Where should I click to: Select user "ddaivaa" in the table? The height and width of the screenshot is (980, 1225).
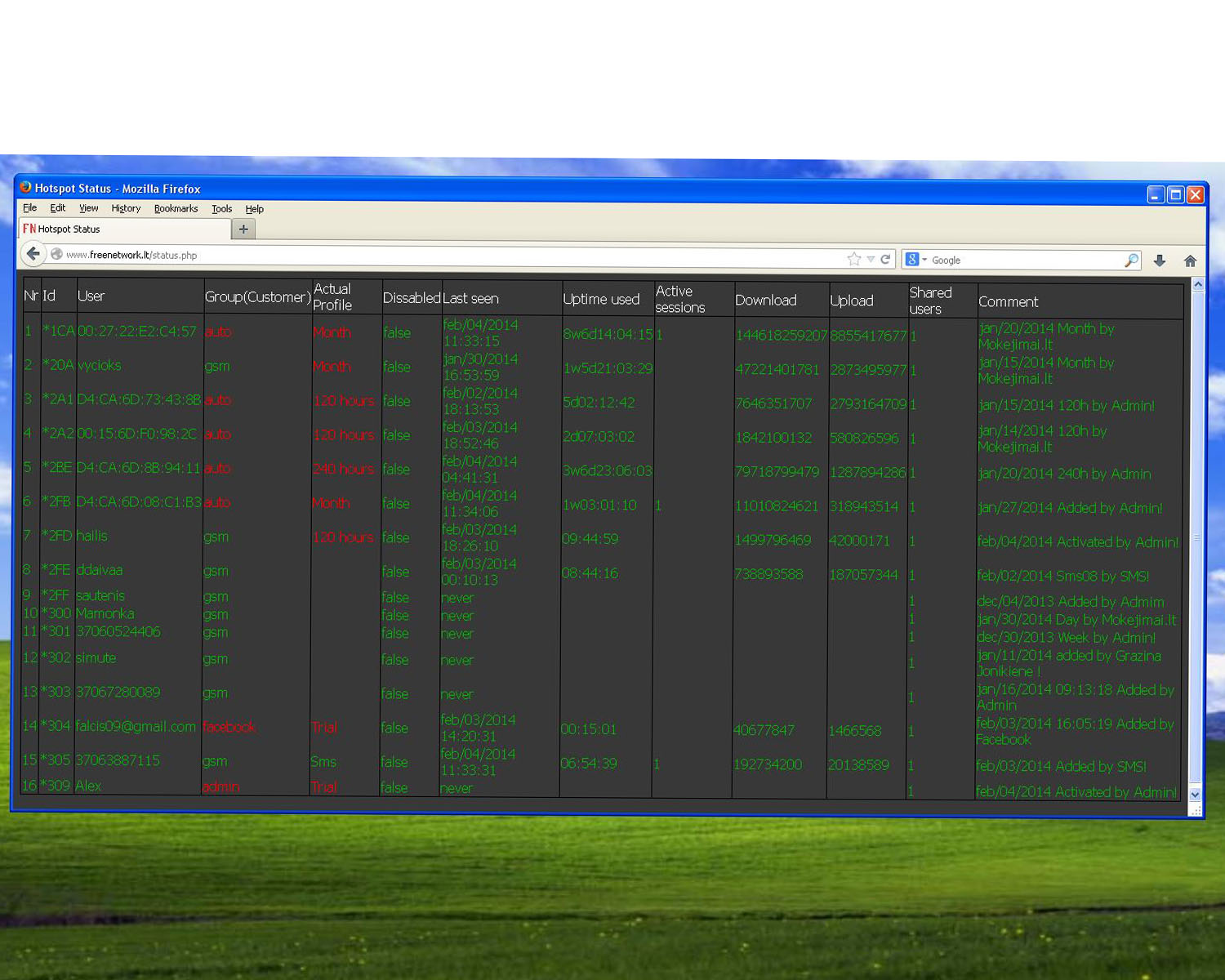tap(99, 570)
